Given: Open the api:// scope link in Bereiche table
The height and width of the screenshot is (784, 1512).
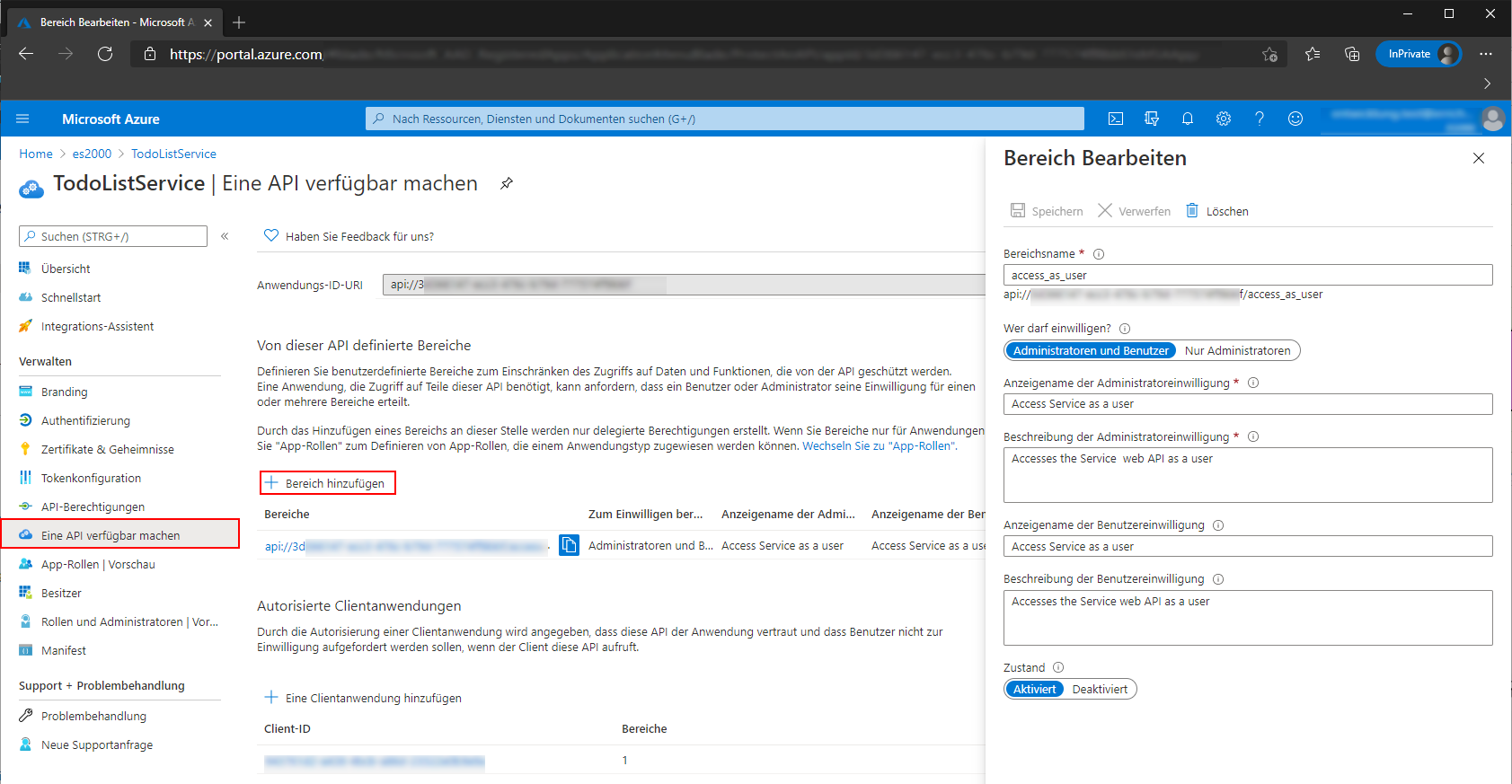Looking at the screenshot, I should (x=406, y=546).
